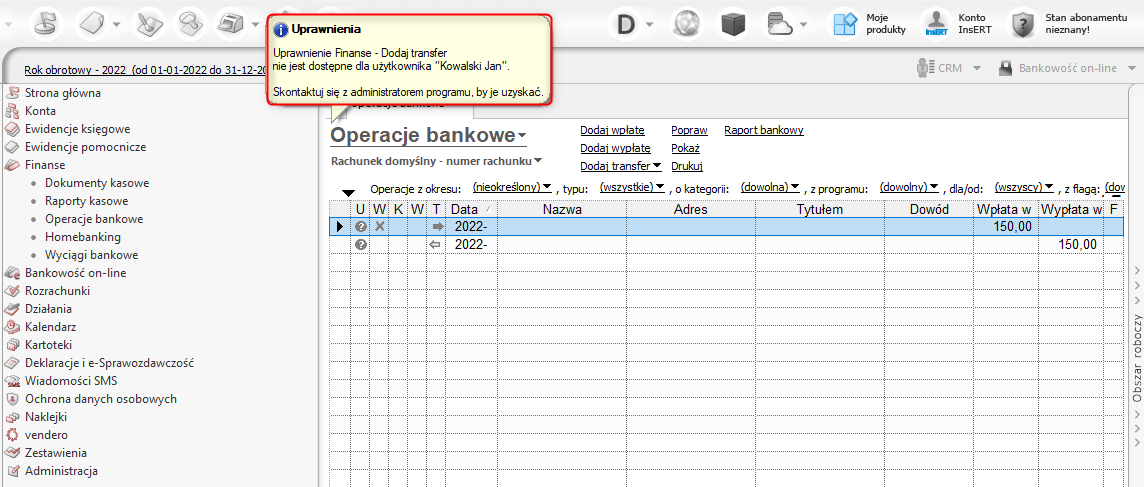
Task: Go to Strona główna in the sidebar
Action: coord(63,93)
